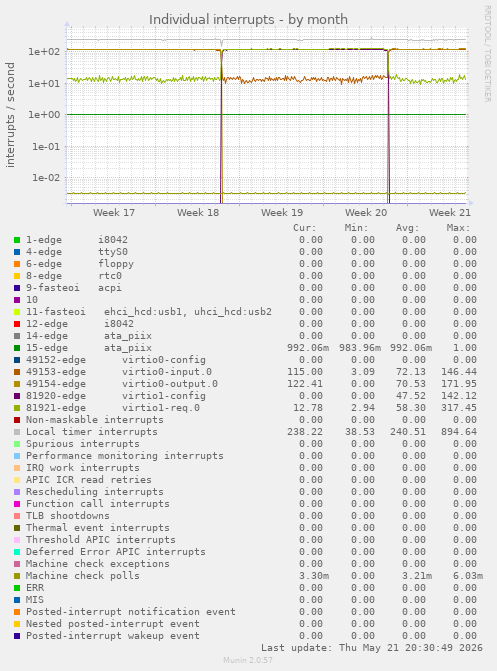Click the RRDTOOL / TOBI OETIKER watermark
The height and width of the screenshot is (671, 497).
[x=488, y=53]
